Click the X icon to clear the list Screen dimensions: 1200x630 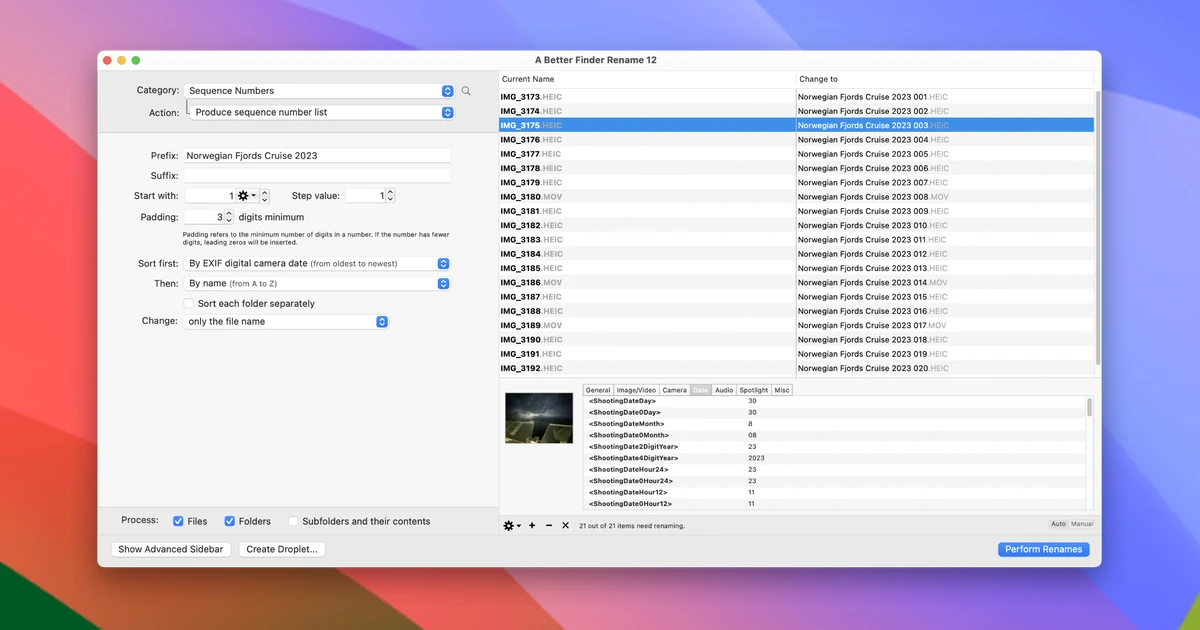click(565, 525)
